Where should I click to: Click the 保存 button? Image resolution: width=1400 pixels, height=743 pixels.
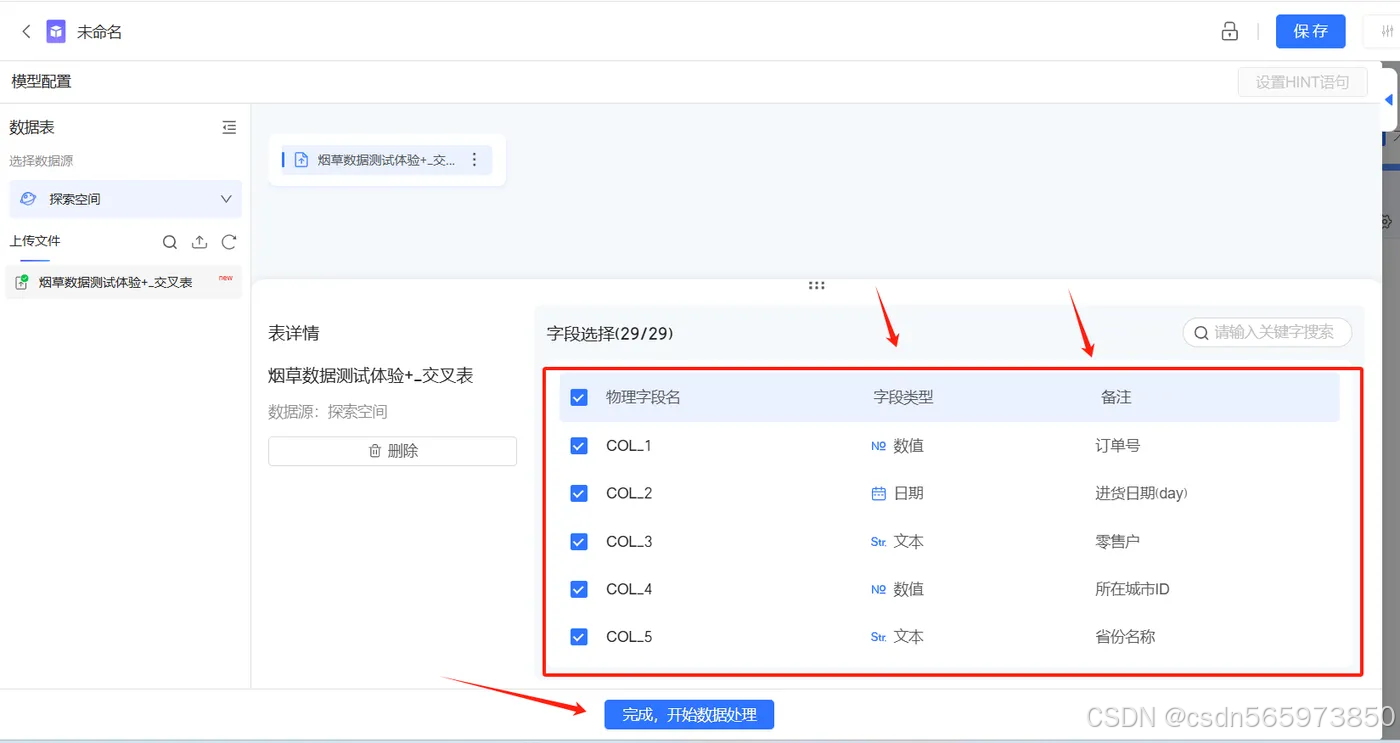(1311, 31)
